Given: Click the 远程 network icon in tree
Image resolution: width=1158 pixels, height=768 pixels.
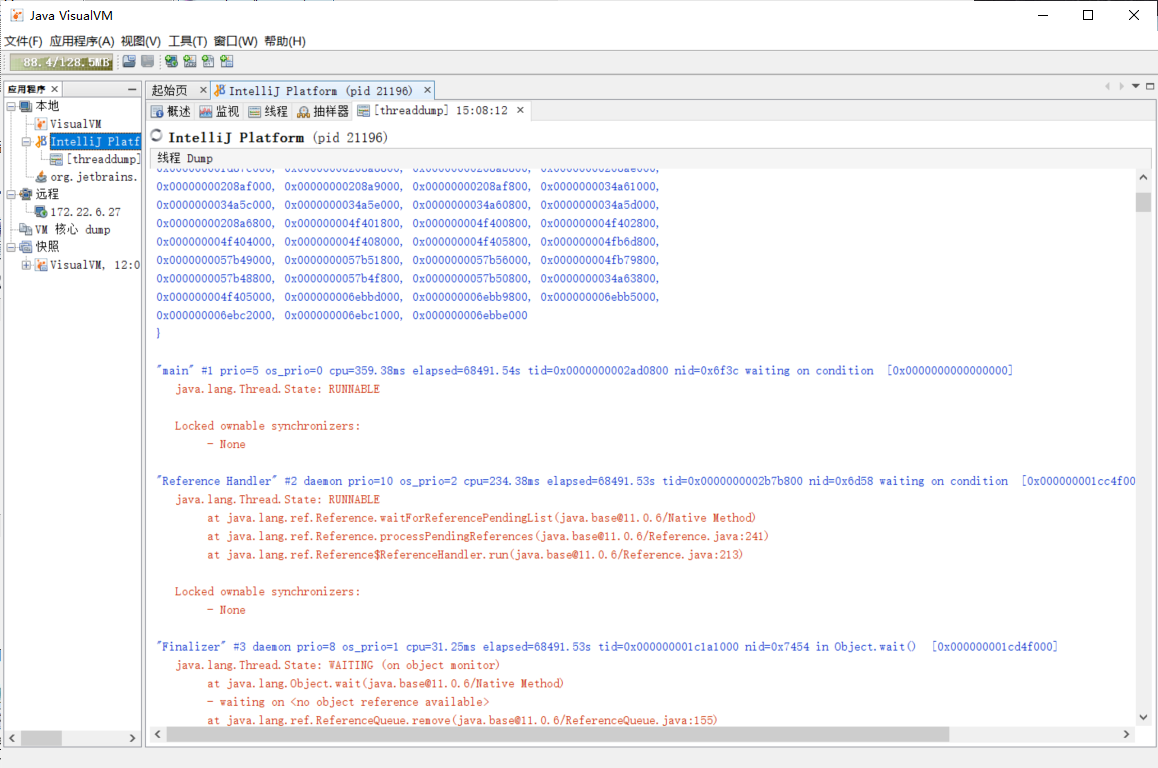Looking at the screenshot, I should pyautogui.click(x=26, y=194).
